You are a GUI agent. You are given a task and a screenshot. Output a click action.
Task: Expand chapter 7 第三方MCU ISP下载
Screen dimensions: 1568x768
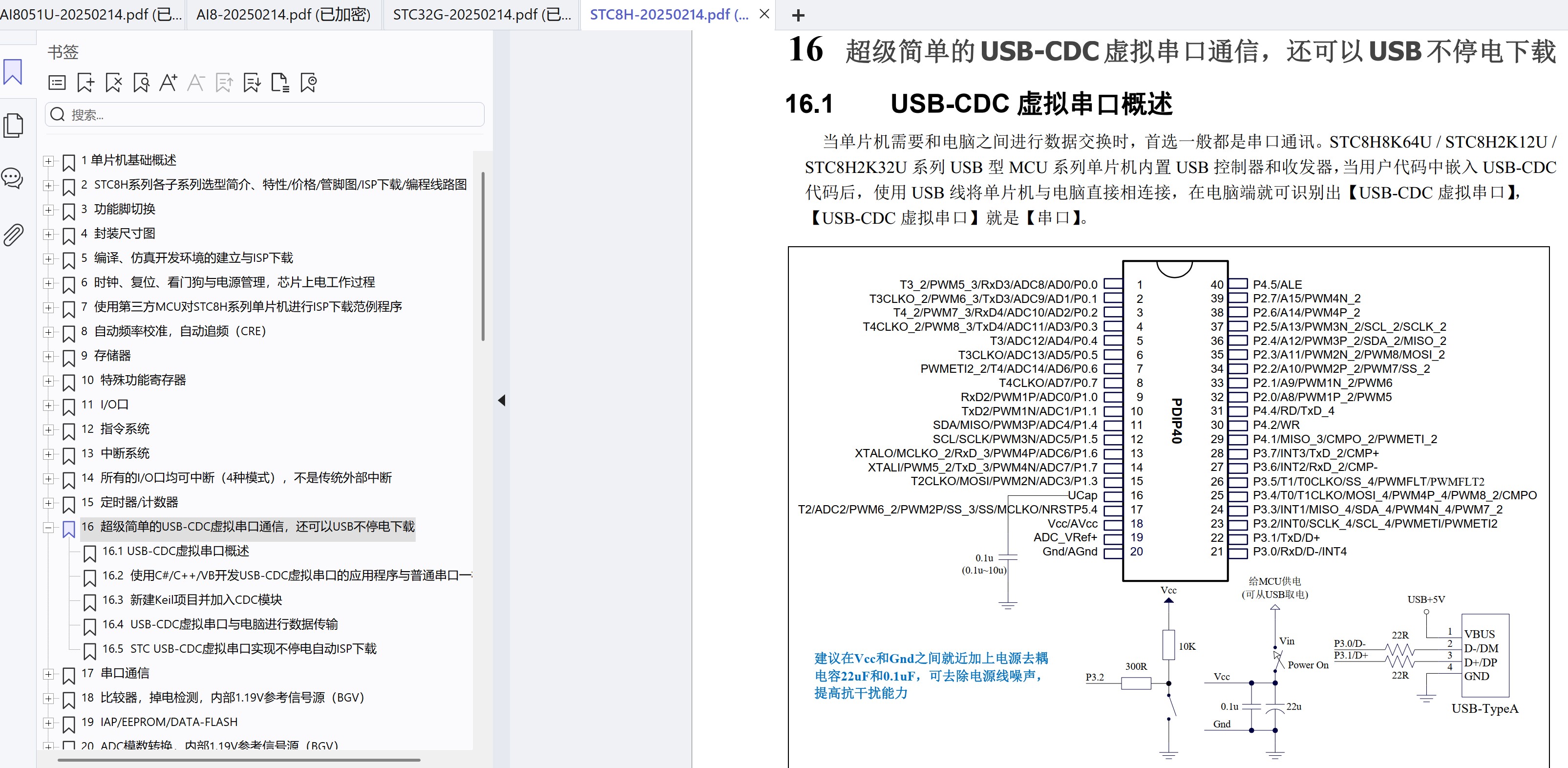(x=48, y=308)
